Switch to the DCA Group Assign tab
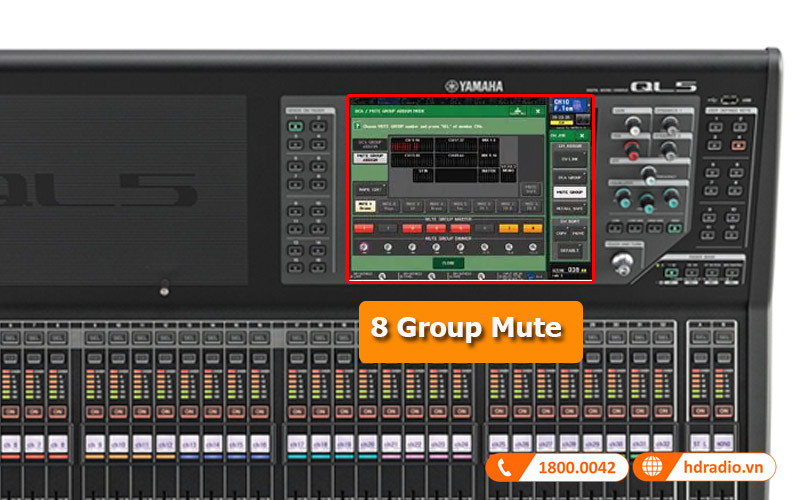 click(x=370, y=144)
